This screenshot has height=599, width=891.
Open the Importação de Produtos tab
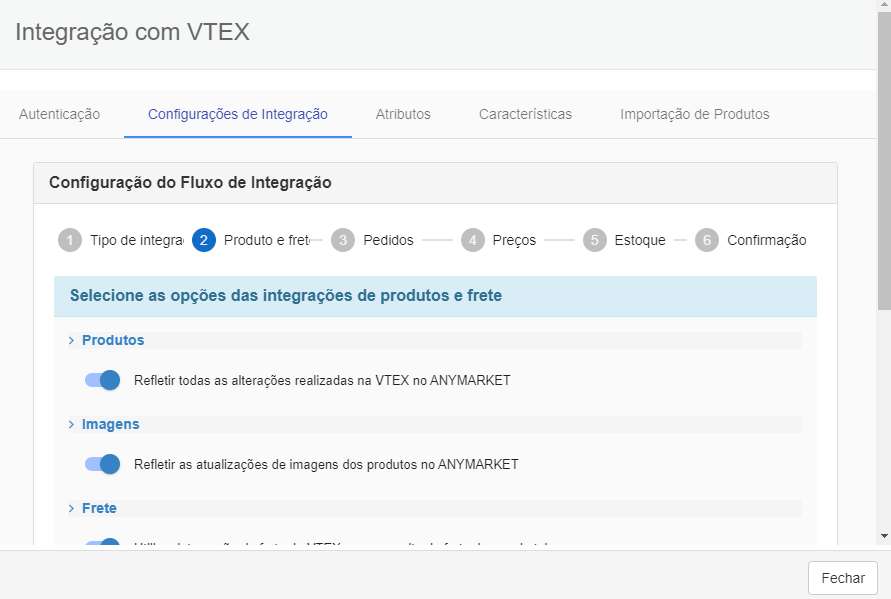694,114
